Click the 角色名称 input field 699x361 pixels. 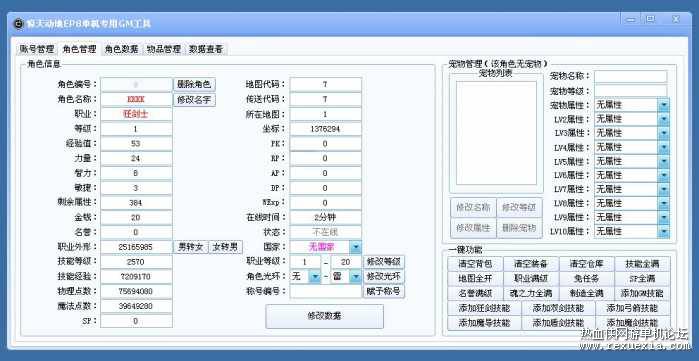(x=136, y=99)
